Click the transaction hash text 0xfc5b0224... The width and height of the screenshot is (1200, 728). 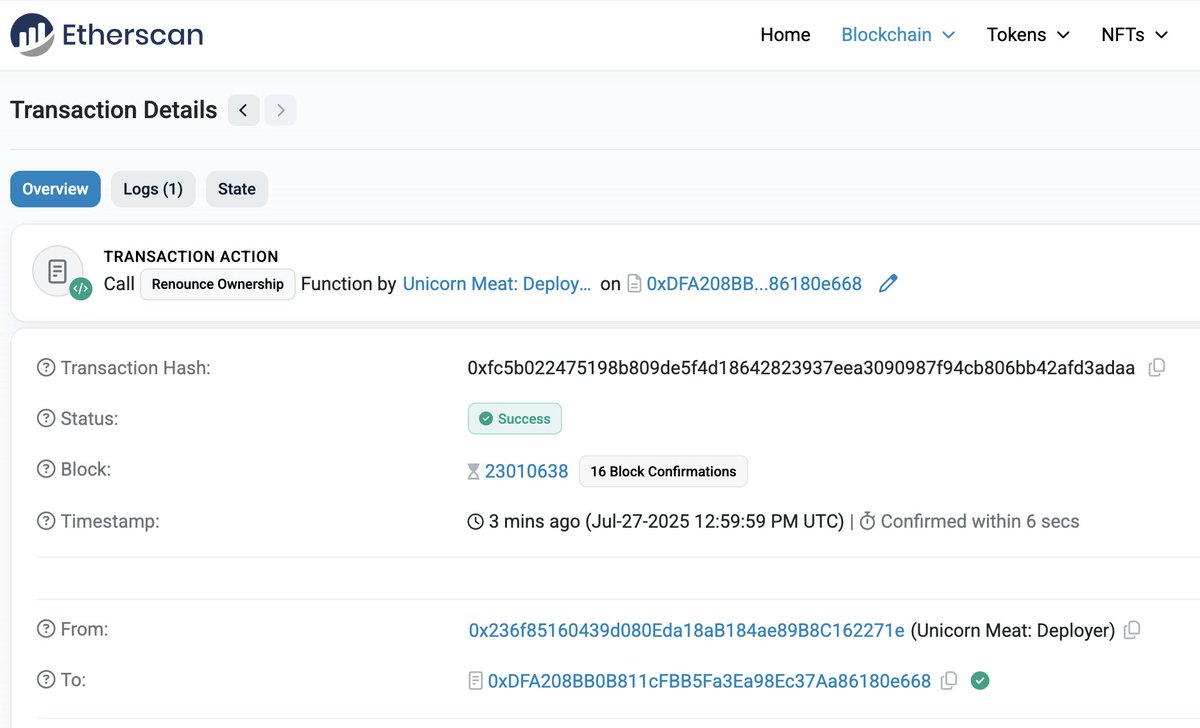pos(801,368)
